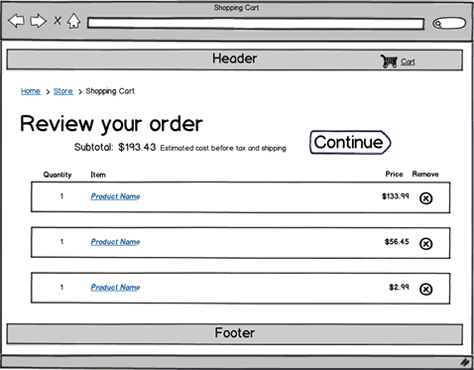This screenshot has width=474, height=370.
Task: Click the Shopping Cart window title
Action: pos(236,8)
